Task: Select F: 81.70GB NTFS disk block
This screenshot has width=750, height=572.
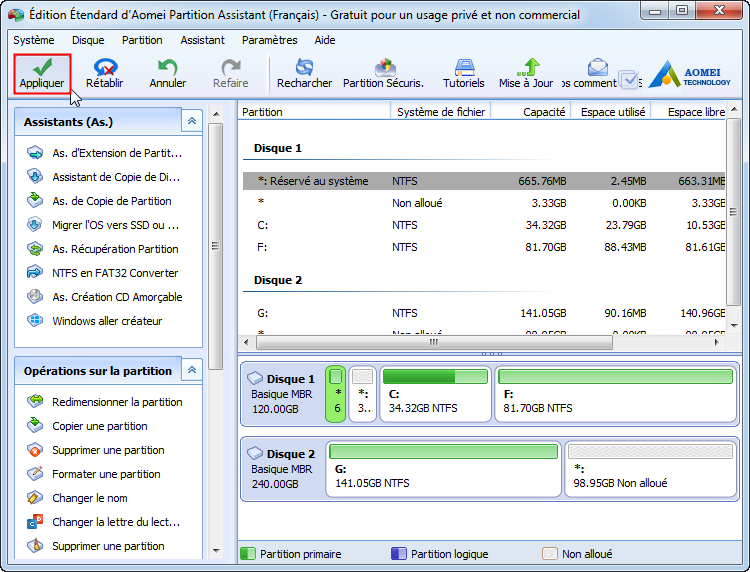Action: 615,395
